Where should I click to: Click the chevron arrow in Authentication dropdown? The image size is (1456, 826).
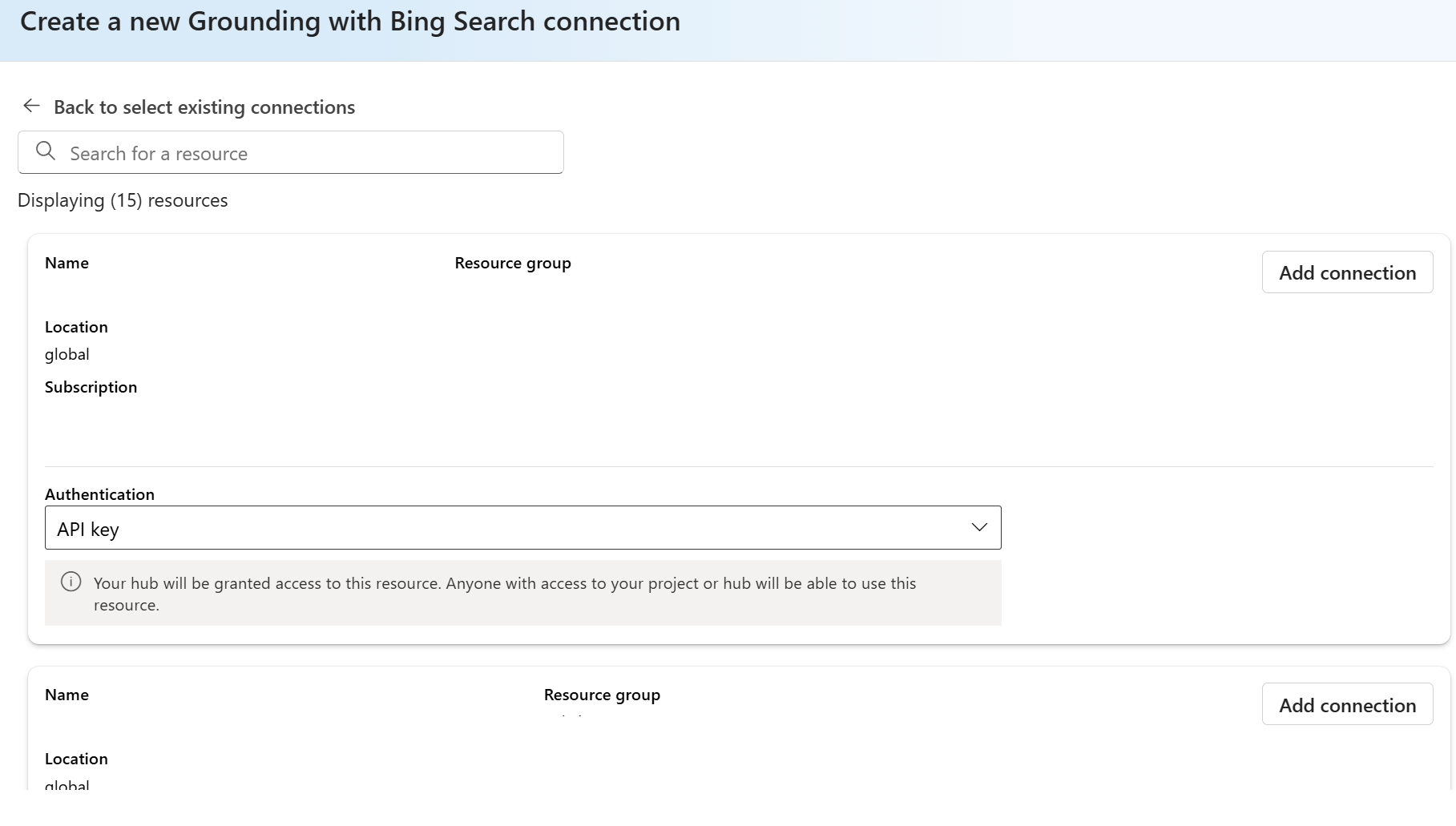(978, 527)
